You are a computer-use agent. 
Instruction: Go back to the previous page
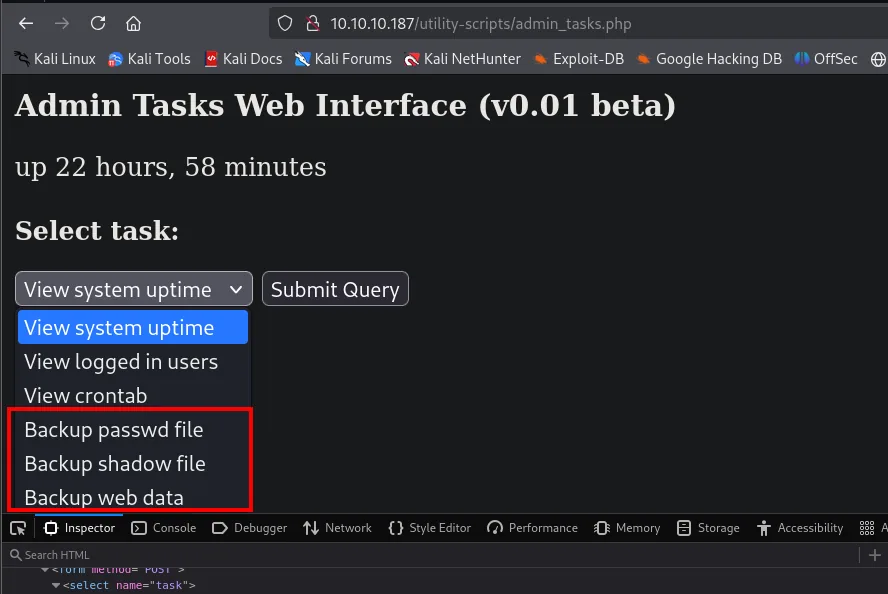[x=26, y=24]
